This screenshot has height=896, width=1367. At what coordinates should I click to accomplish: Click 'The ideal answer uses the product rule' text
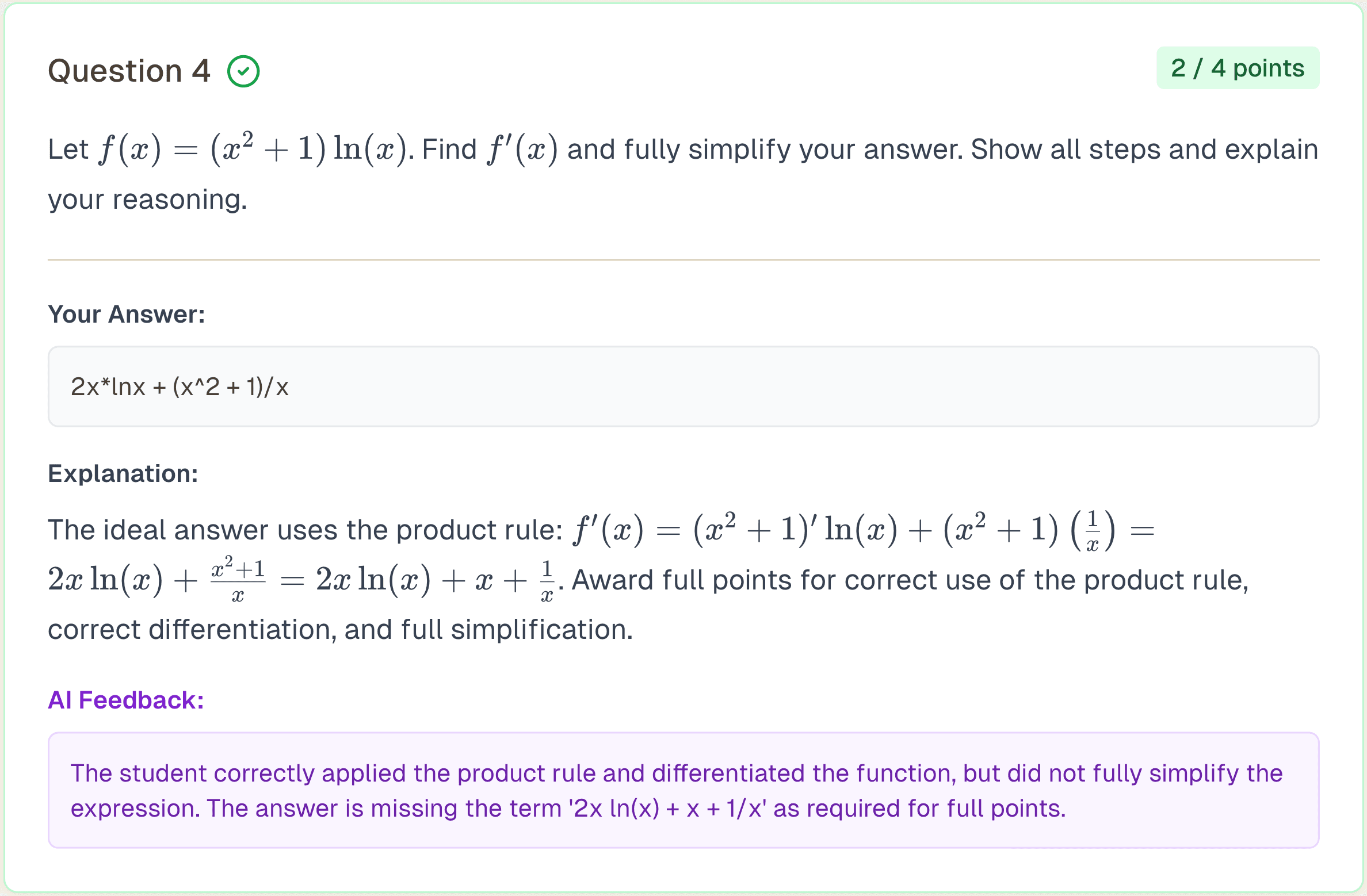pos(305,530)
